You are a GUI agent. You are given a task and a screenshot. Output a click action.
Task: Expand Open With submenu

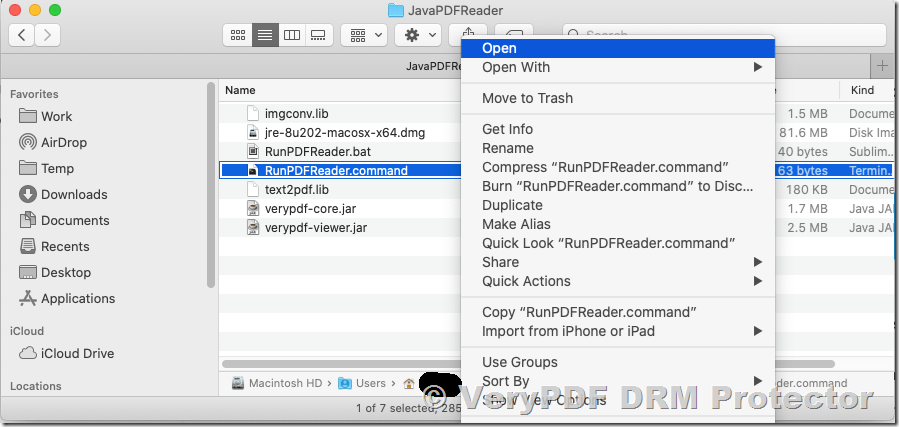tap(618, 68)
